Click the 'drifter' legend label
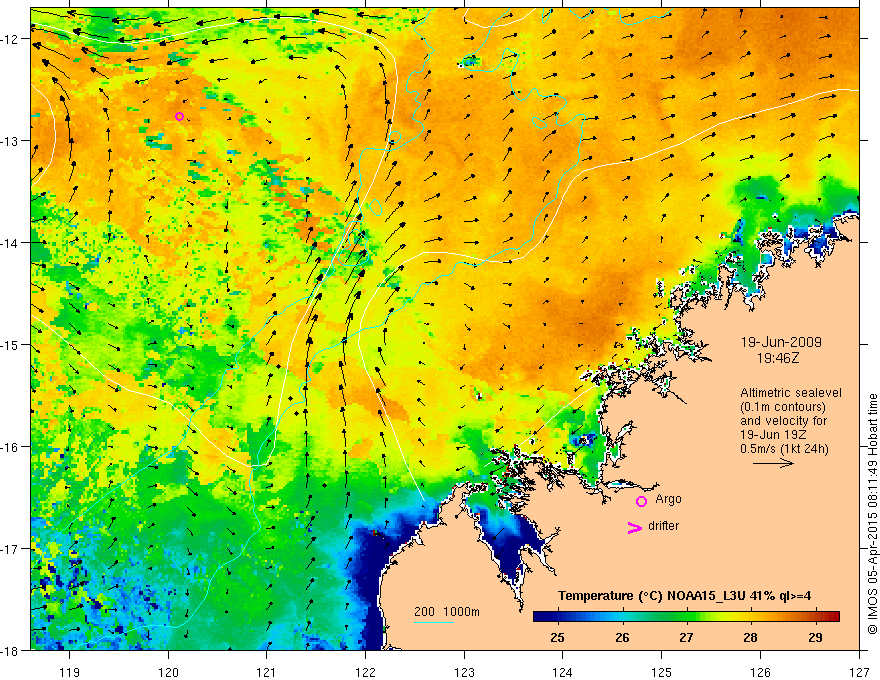880x680 pixels. pyautogui.click(x=663, y=526)
